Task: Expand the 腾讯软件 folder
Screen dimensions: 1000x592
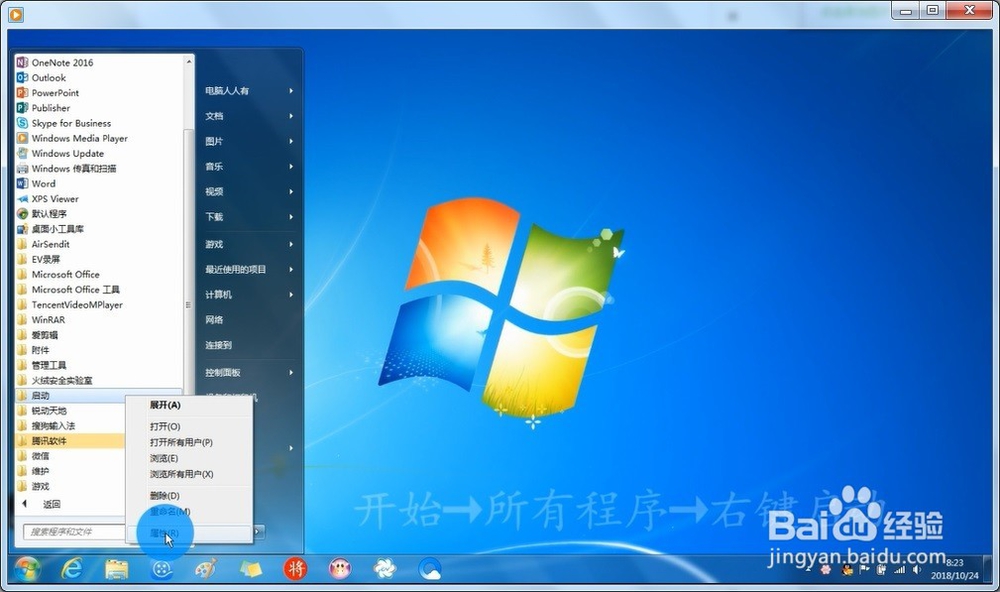Action: pos(69,441)
